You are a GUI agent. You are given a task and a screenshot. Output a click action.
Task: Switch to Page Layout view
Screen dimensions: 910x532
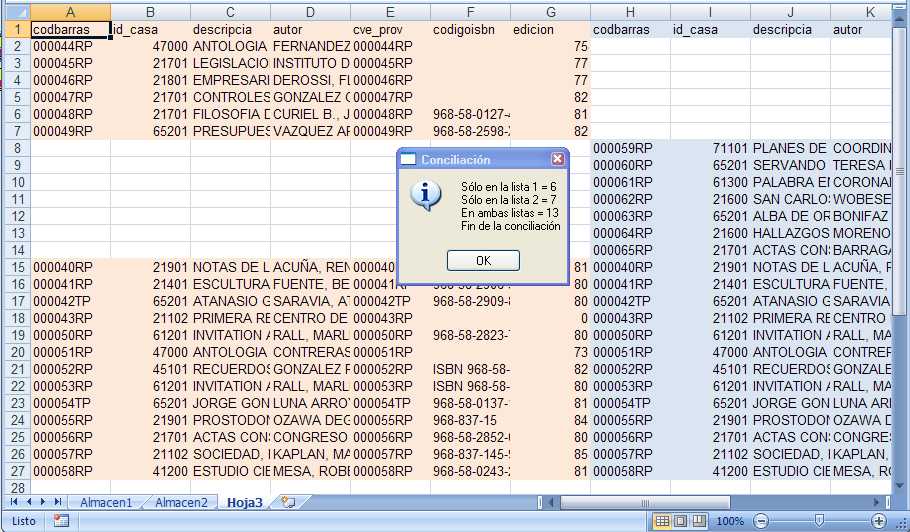pyautogui.click(x=681, y=521)
